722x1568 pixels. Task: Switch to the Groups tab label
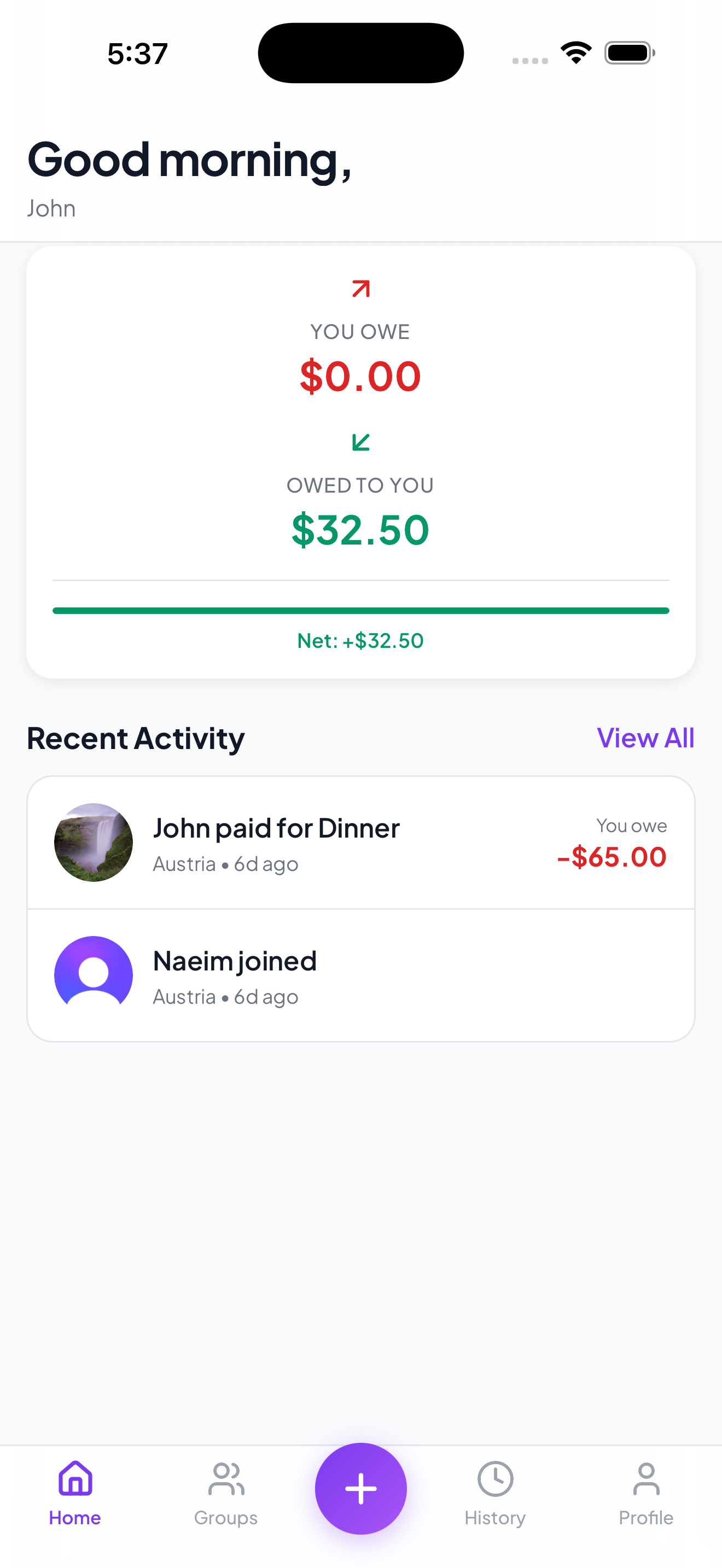226,1518
